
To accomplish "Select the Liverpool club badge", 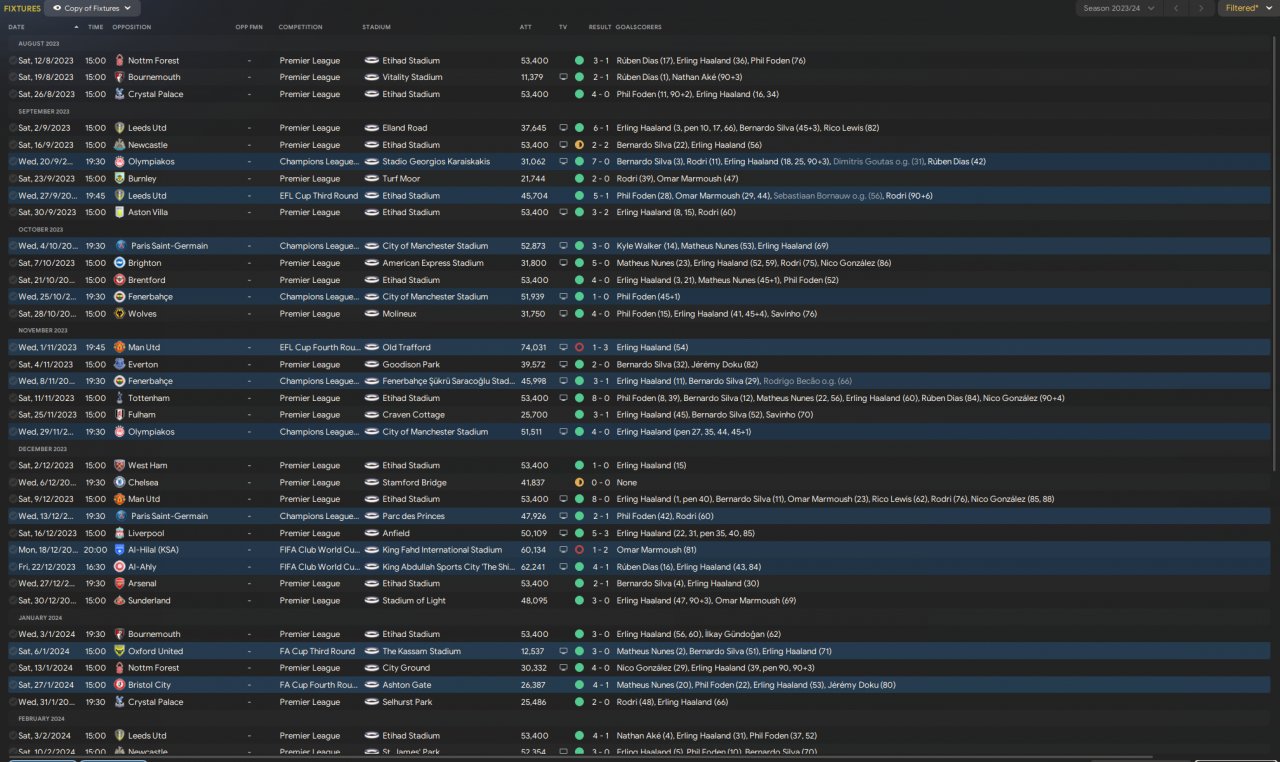I will tap(120, 533).
